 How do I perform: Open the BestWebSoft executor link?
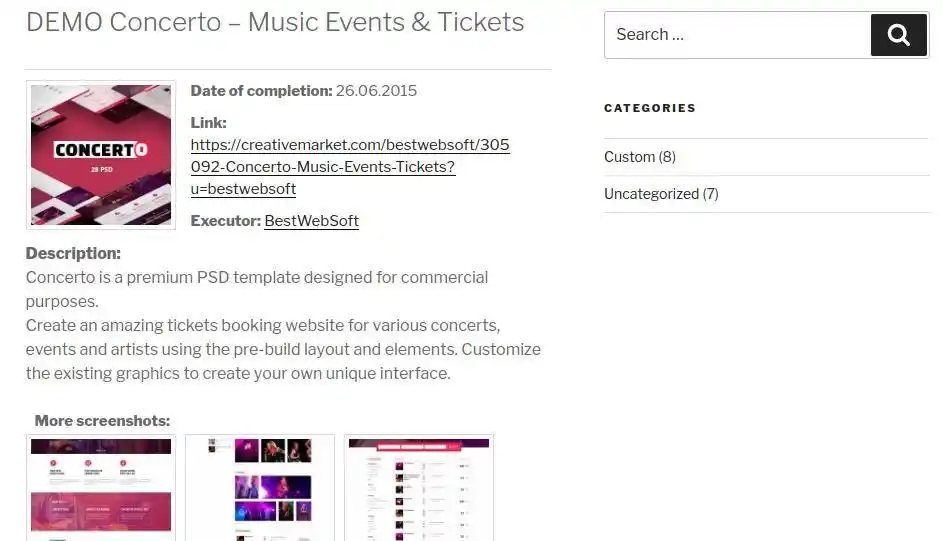[x=311, y=221]
